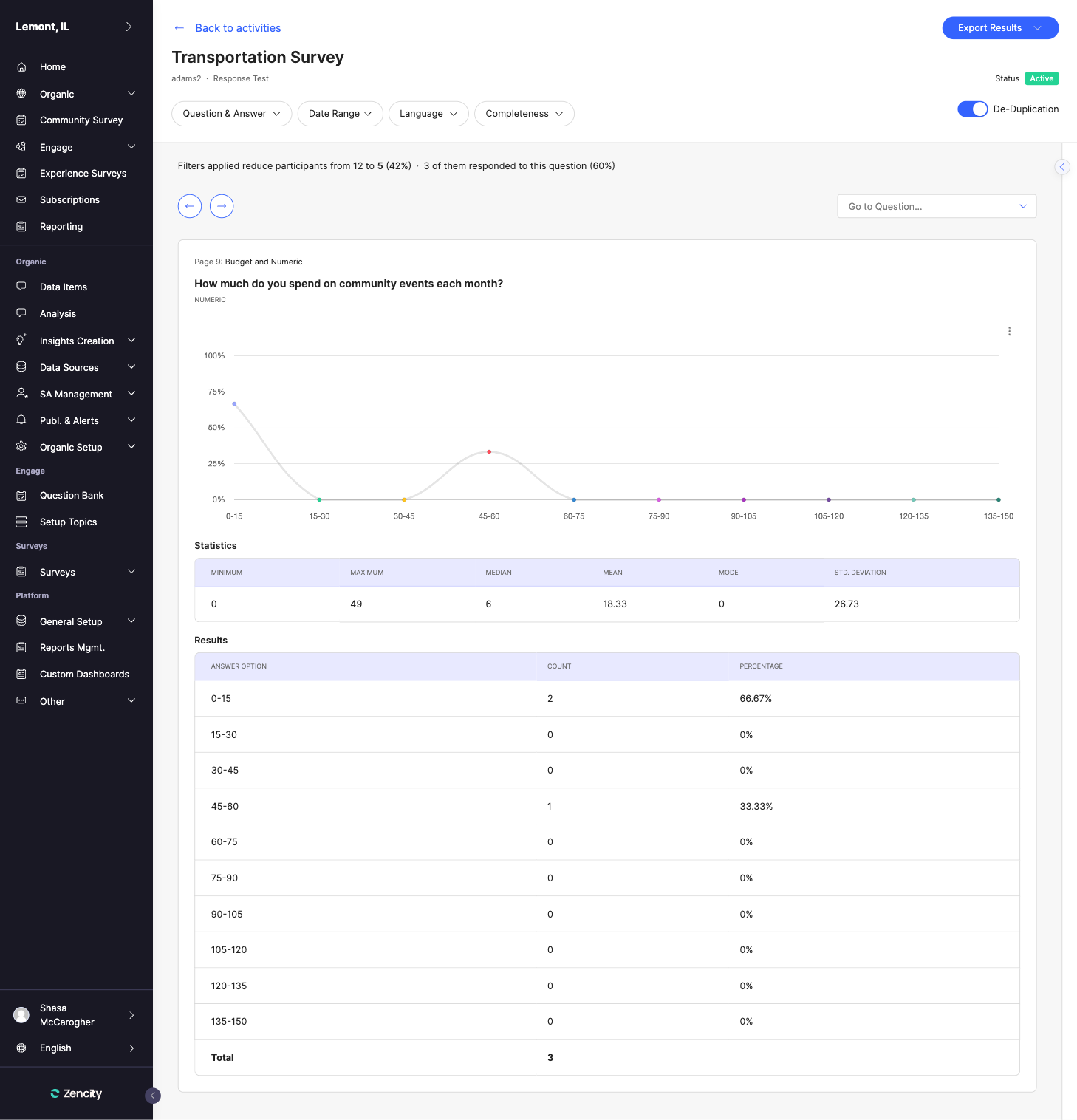Screen dimensions: 1077x1120
Task: Click the previous question arrow button
Action: [190, 206]
